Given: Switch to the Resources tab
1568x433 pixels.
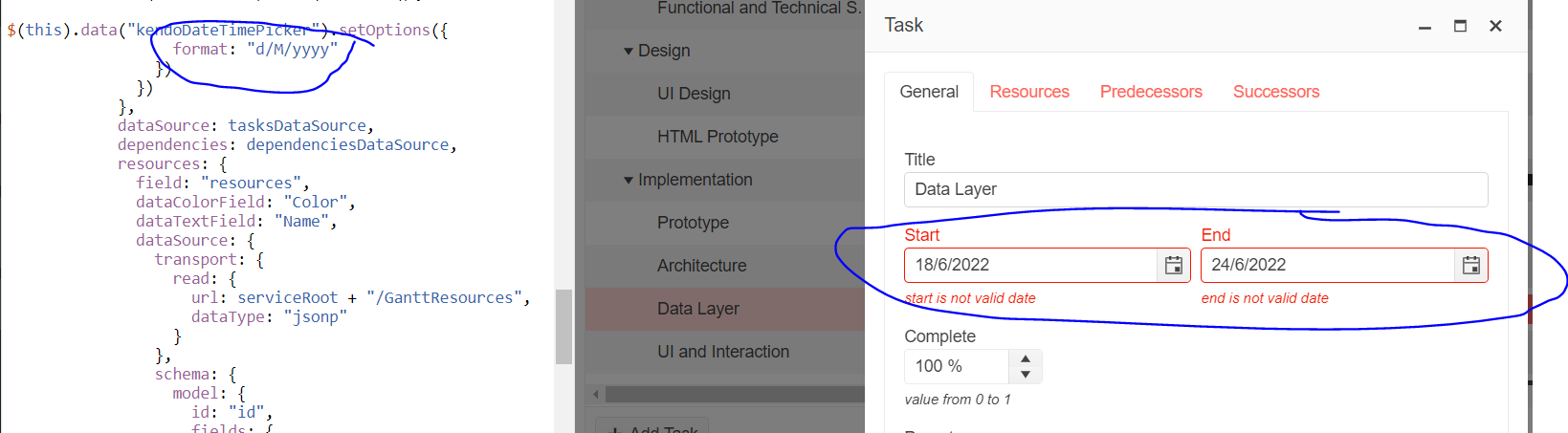Looking at the screenshot, I should point(1029,92).
